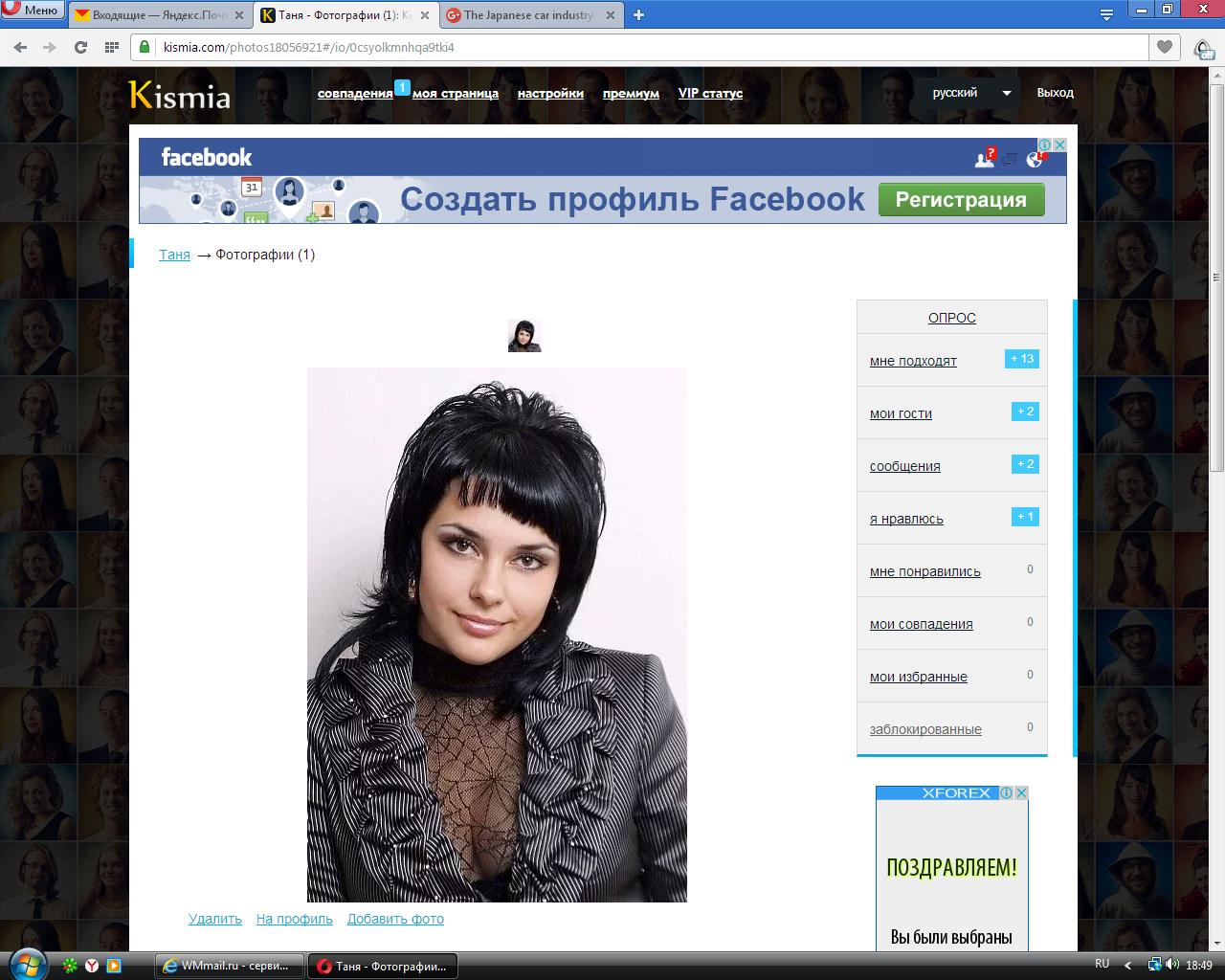
Task: Switch to WMmail.ru taskbar window
Action: tap(230, 966)
